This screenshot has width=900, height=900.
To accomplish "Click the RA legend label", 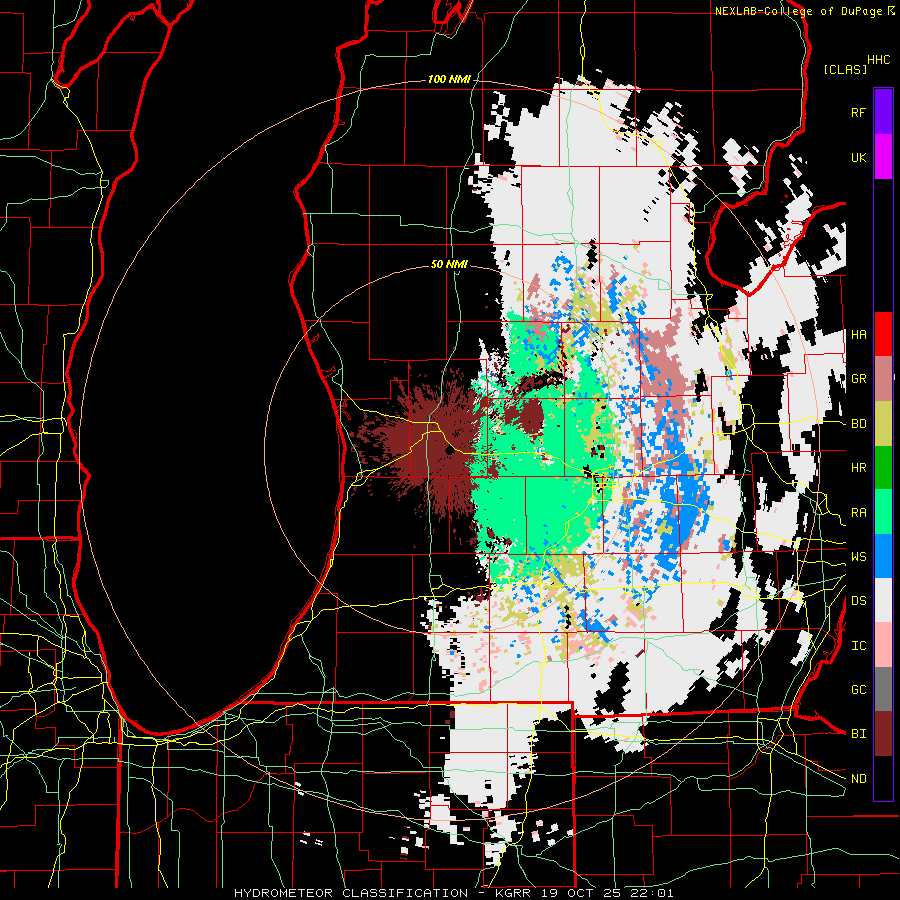I will 859,513.
